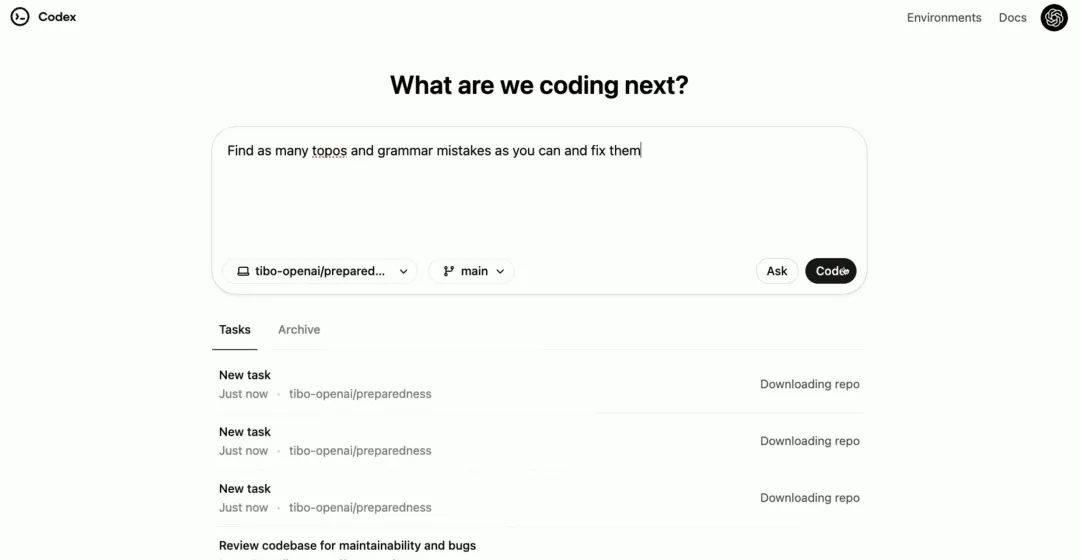
Task: Click Downloading repo status of first task
Action: coord(809,384)
